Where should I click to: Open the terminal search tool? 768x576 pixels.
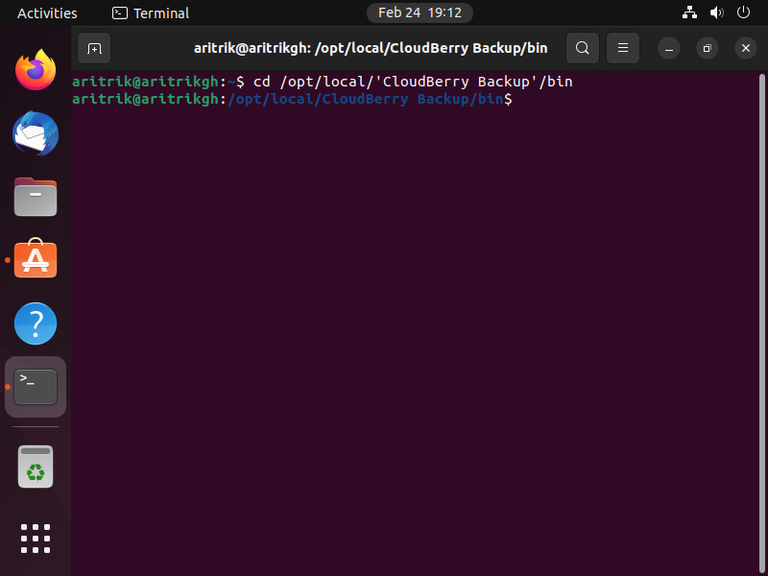(x=582, y=48)
